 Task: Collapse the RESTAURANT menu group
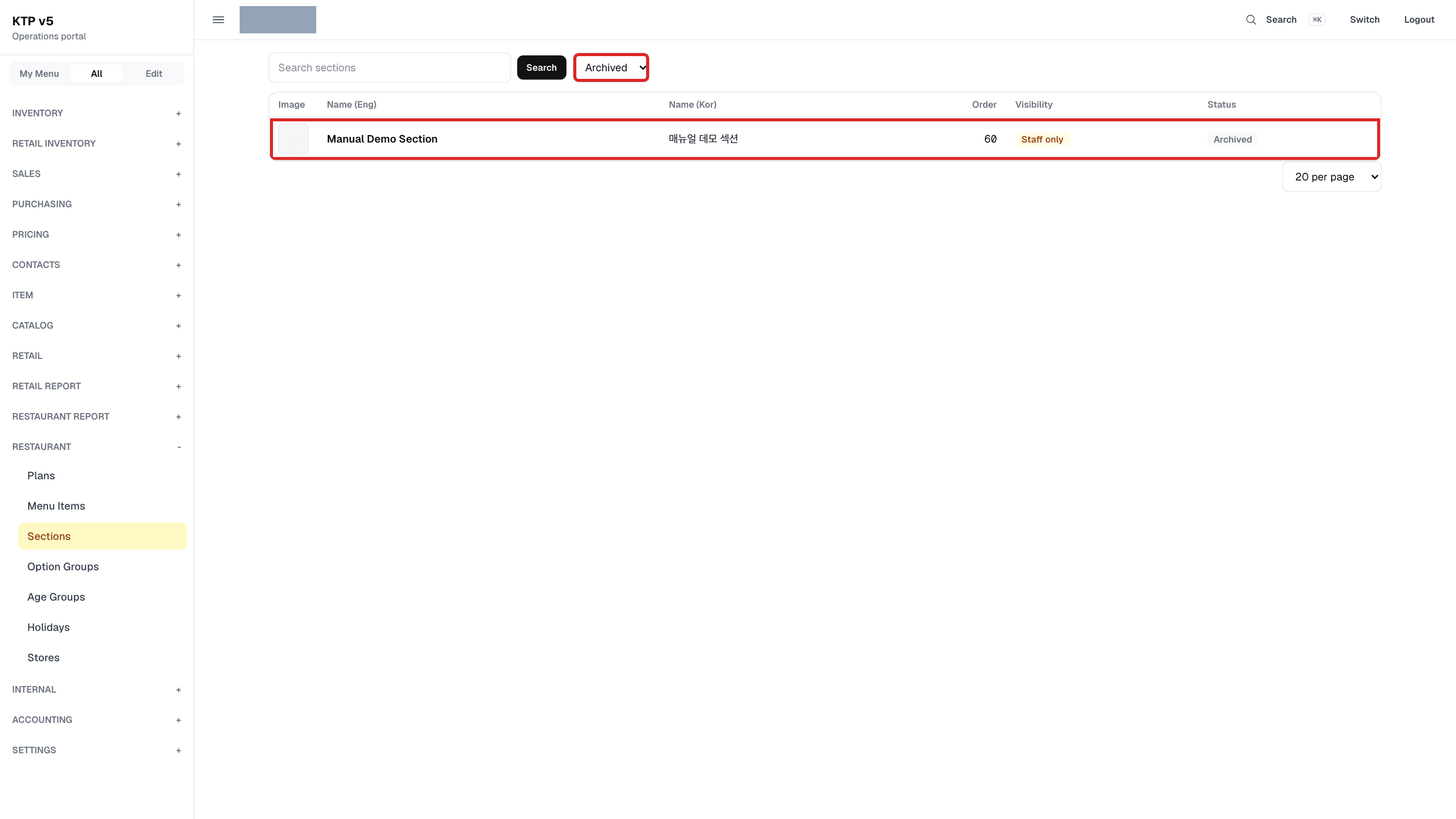[x=97, y=446]
